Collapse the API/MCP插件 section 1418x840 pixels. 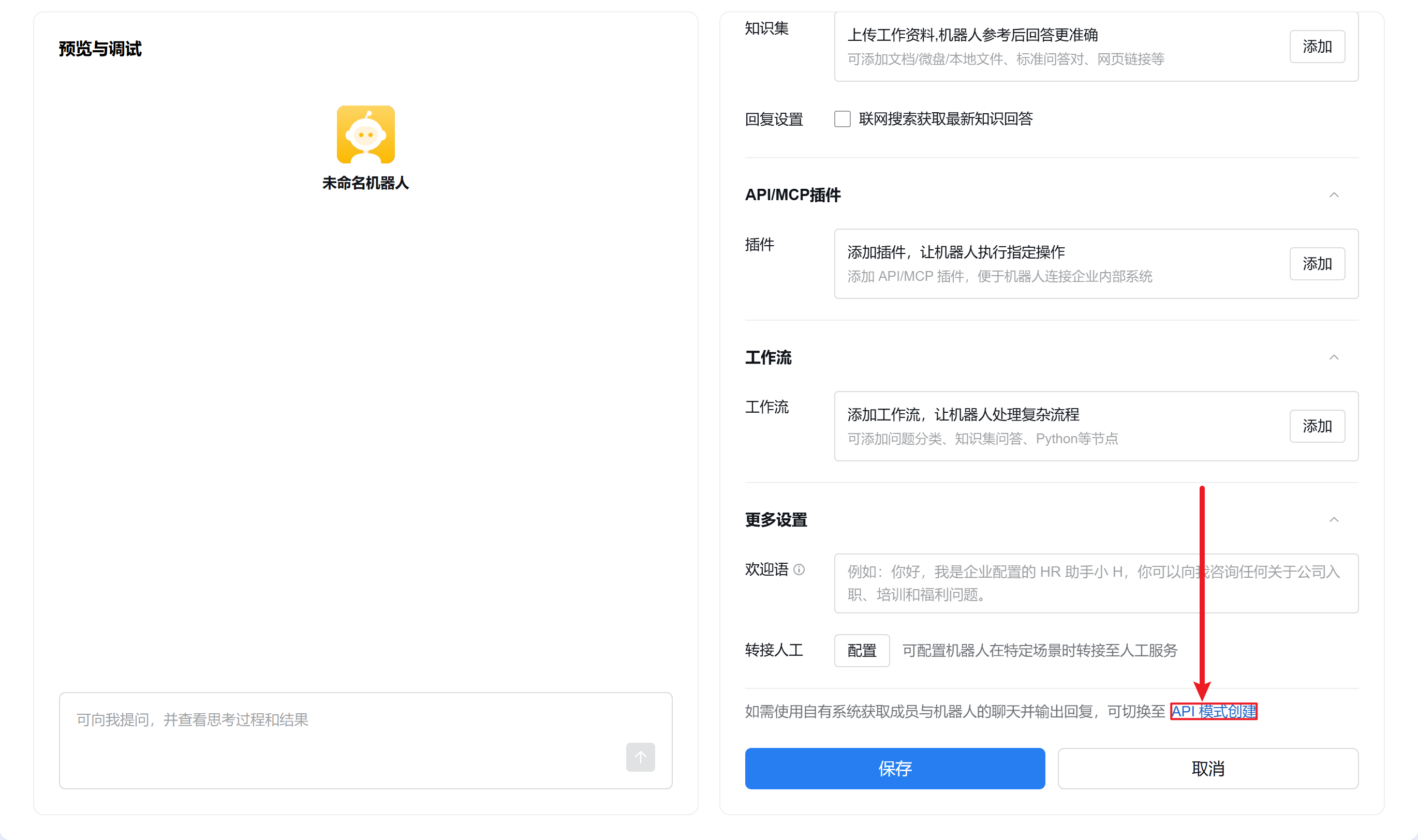(x=1334, y=194)
